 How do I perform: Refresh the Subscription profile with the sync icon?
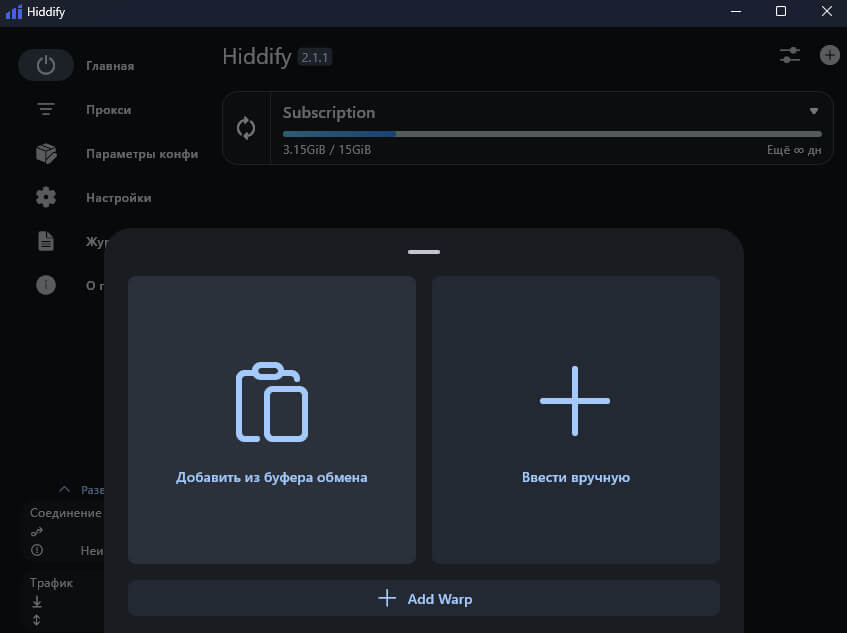click(246, 128)
